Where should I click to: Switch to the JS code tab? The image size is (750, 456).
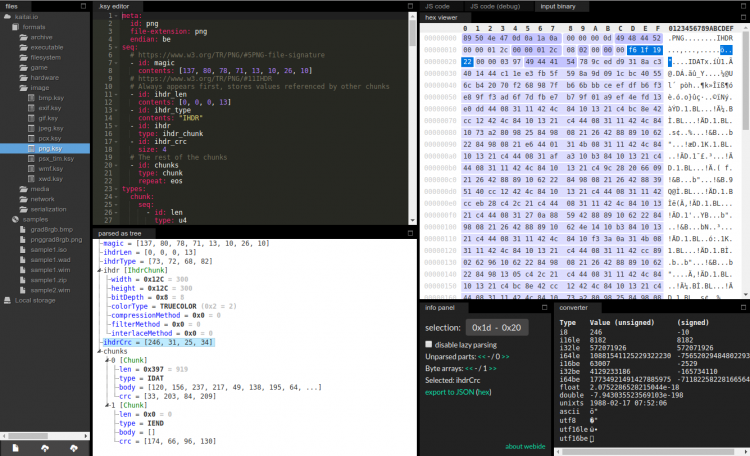(x=438, y=6)
